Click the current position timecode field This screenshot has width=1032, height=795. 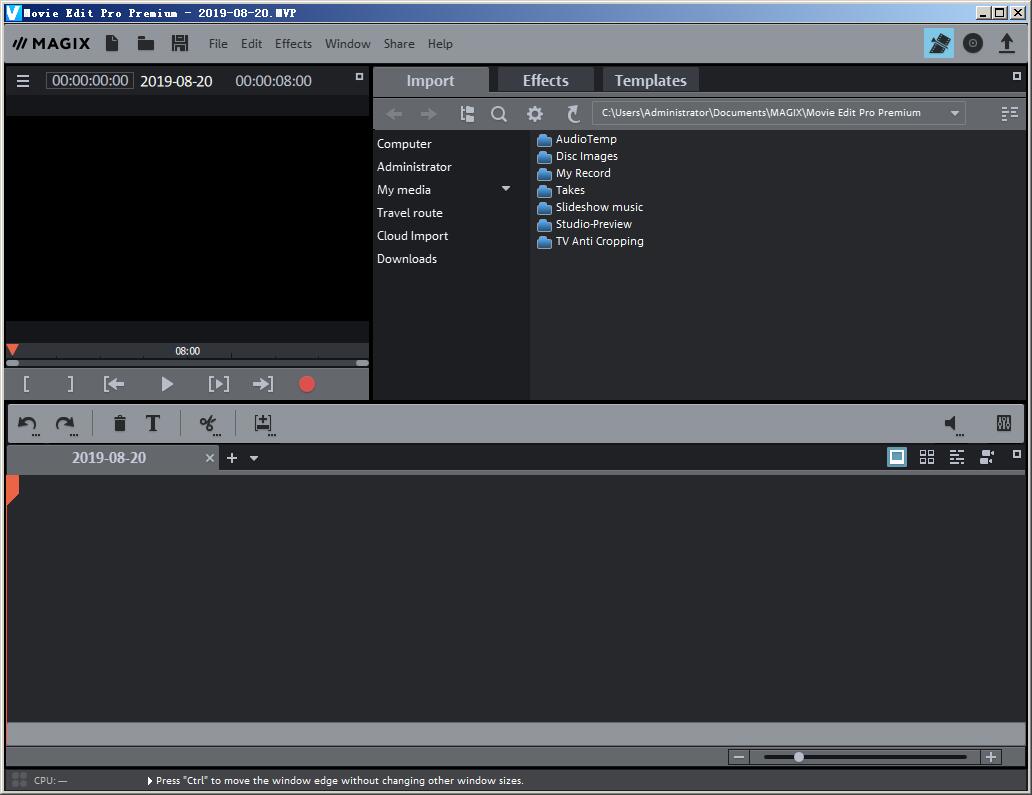[90, 81]
